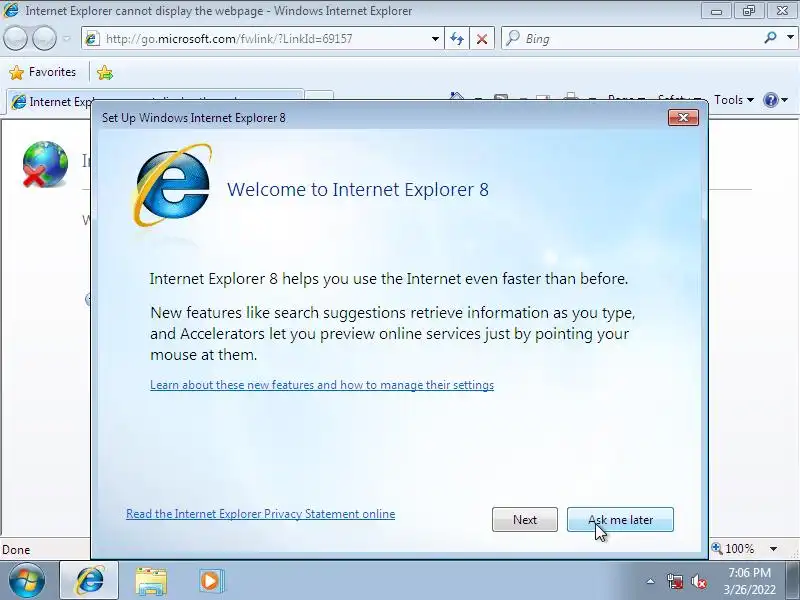Click the browser Back arrow button
The width and height of the screenshot is (800, 600).
(15, 39)
